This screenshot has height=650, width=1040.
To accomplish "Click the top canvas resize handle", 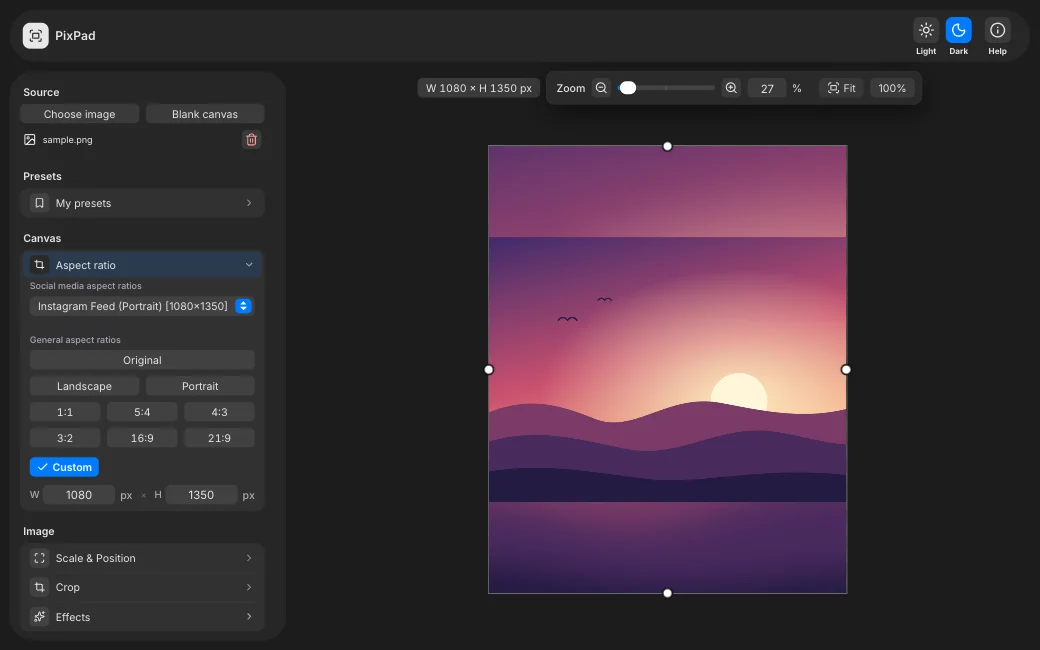I will pyautogui.click(x=667, y=146).
